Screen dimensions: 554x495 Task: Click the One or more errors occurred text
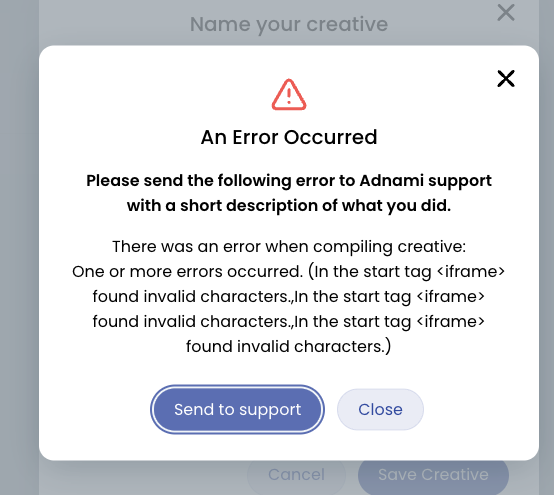click(x=187, y=272)
